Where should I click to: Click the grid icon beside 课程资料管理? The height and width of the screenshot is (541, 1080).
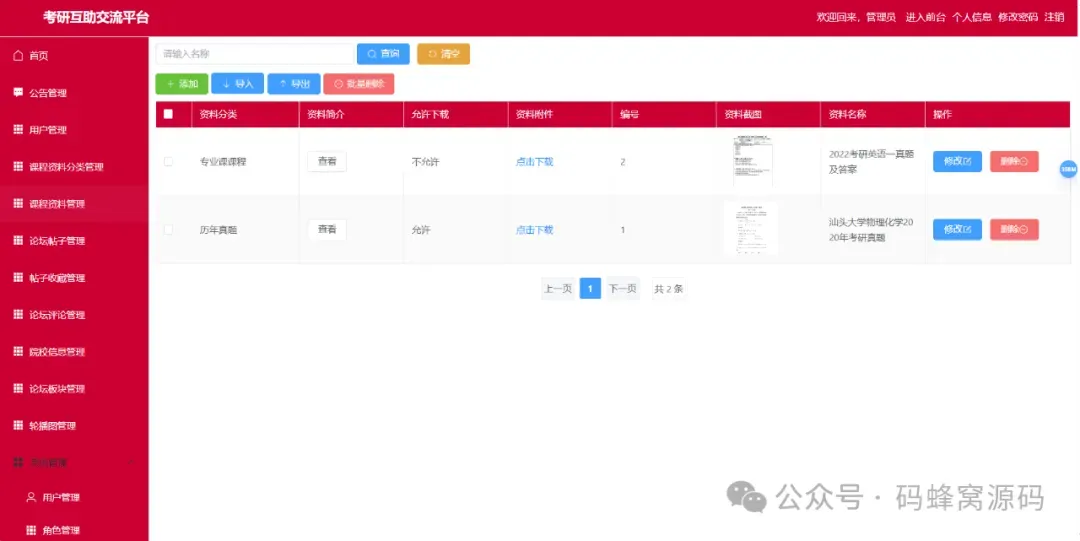[19, 203]
